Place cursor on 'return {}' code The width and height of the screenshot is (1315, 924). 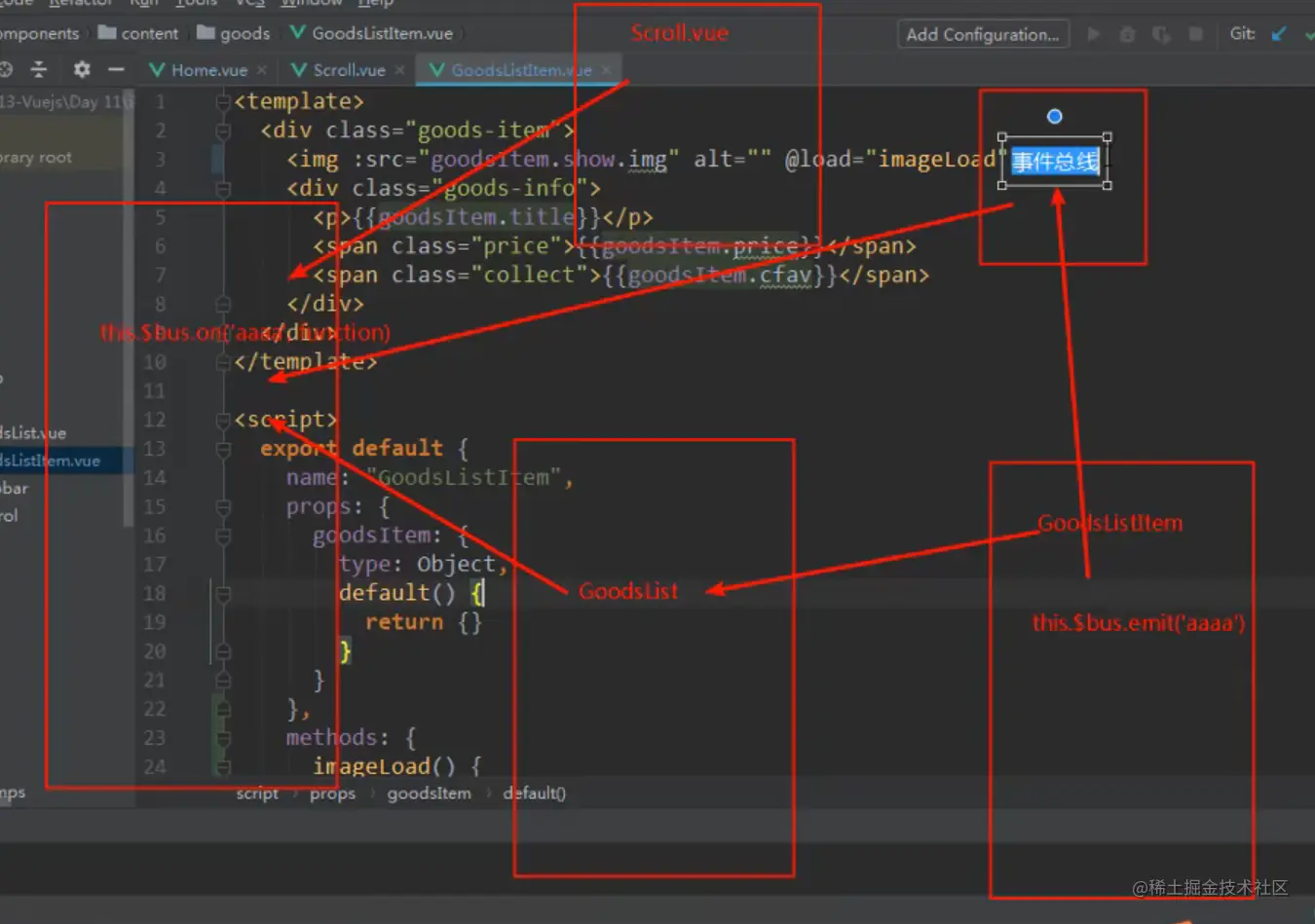(x=424, y=622)
